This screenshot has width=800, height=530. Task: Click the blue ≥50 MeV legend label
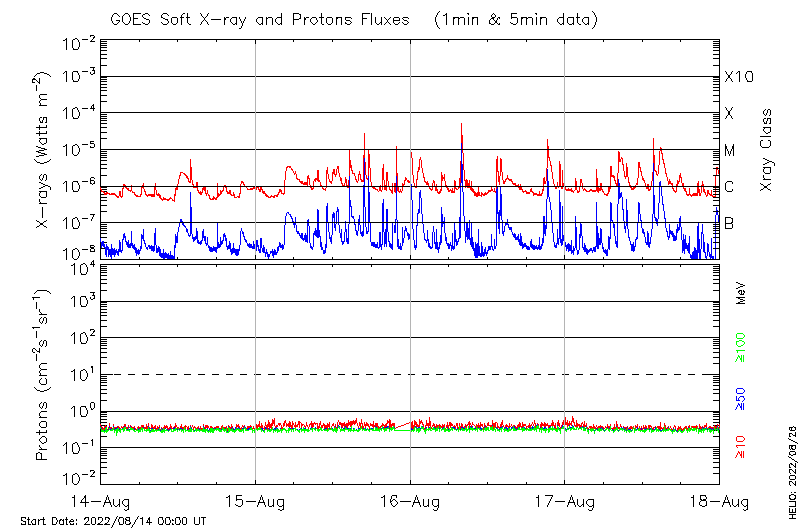coord(742,399)
